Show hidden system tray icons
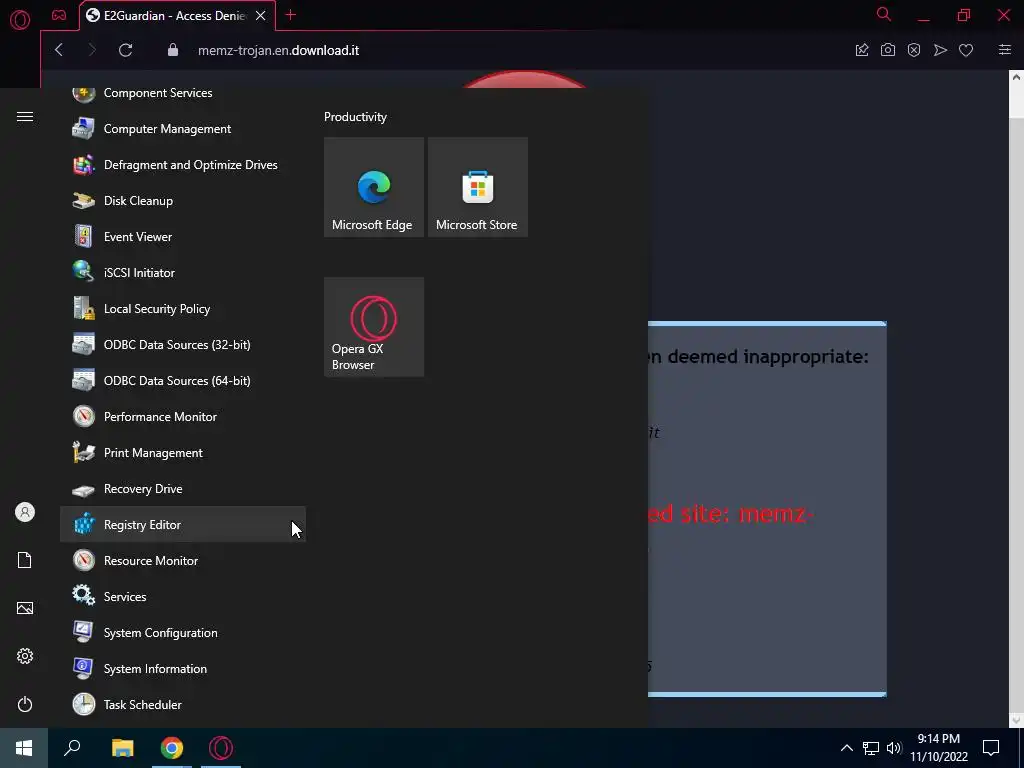Viewport: 1024px width, 768px height. (846, 748)
